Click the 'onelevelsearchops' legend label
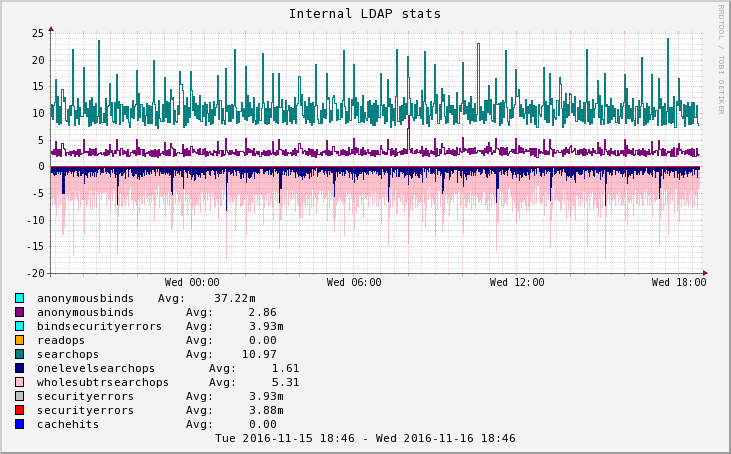Image resolution: width=731 pixels, height=454 pixels. [96, 368]
